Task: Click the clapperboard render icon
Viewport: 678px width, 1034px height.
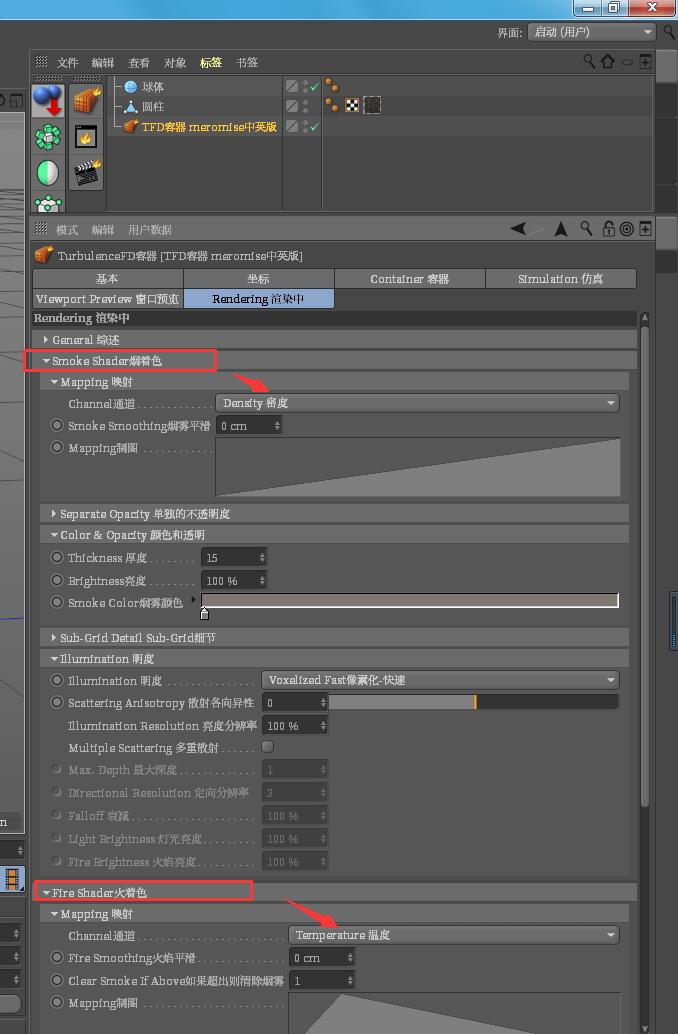Action: pos(88,172)
